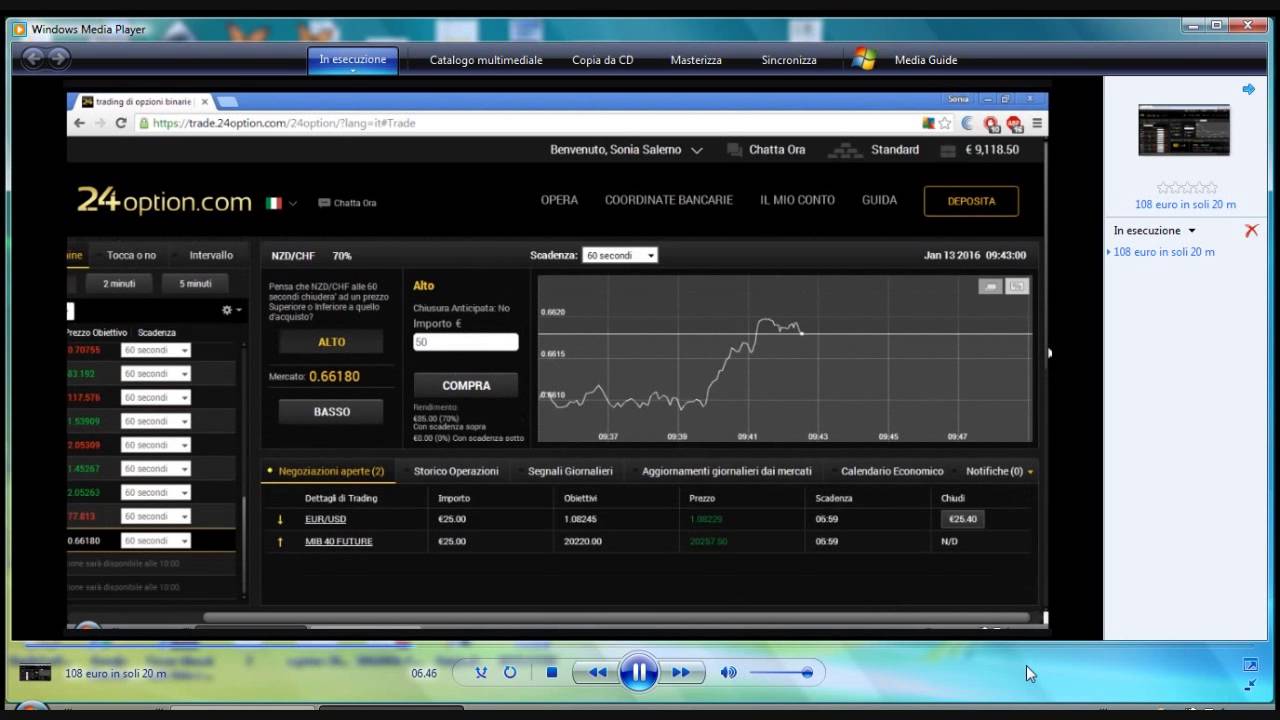This screenshot has width=1280, height=720.
Task: Select the '5 minuti' option
Action: pos(195,283)
